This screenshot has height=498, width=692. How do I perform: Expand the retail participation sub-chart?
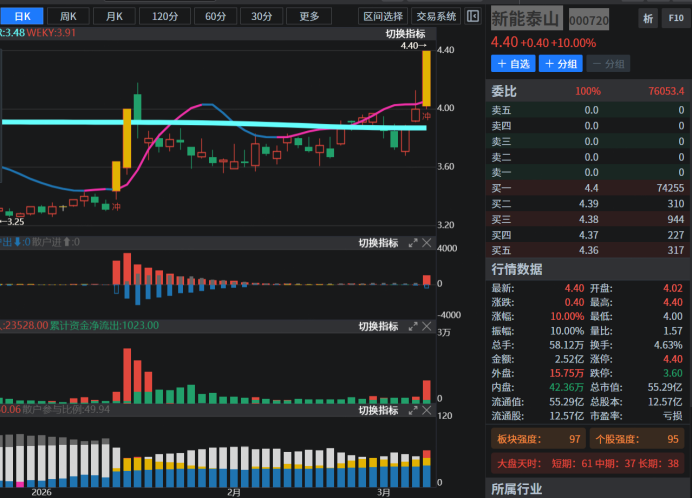[x=413, y=411]
